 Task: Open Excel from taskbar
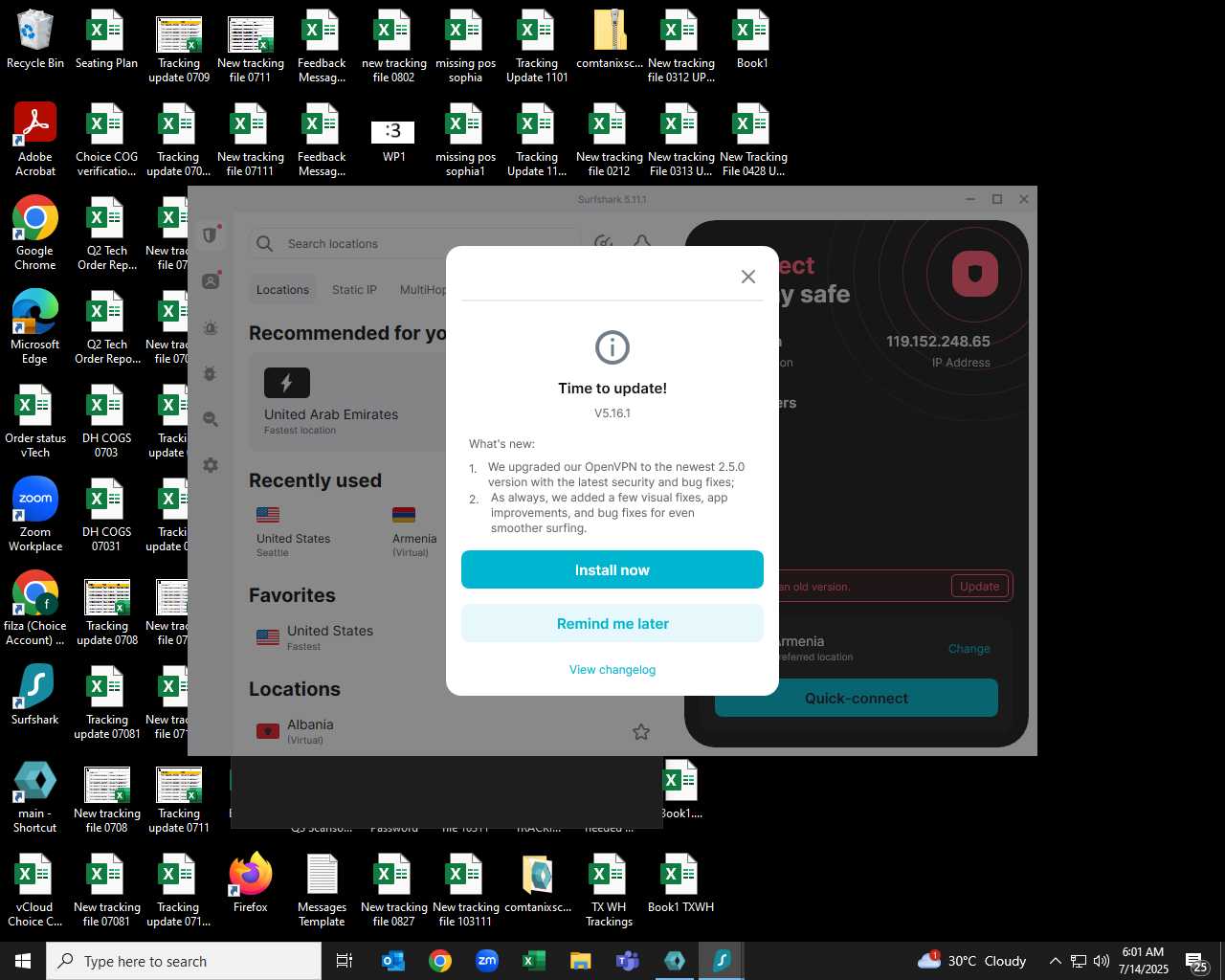pos(534,961)
